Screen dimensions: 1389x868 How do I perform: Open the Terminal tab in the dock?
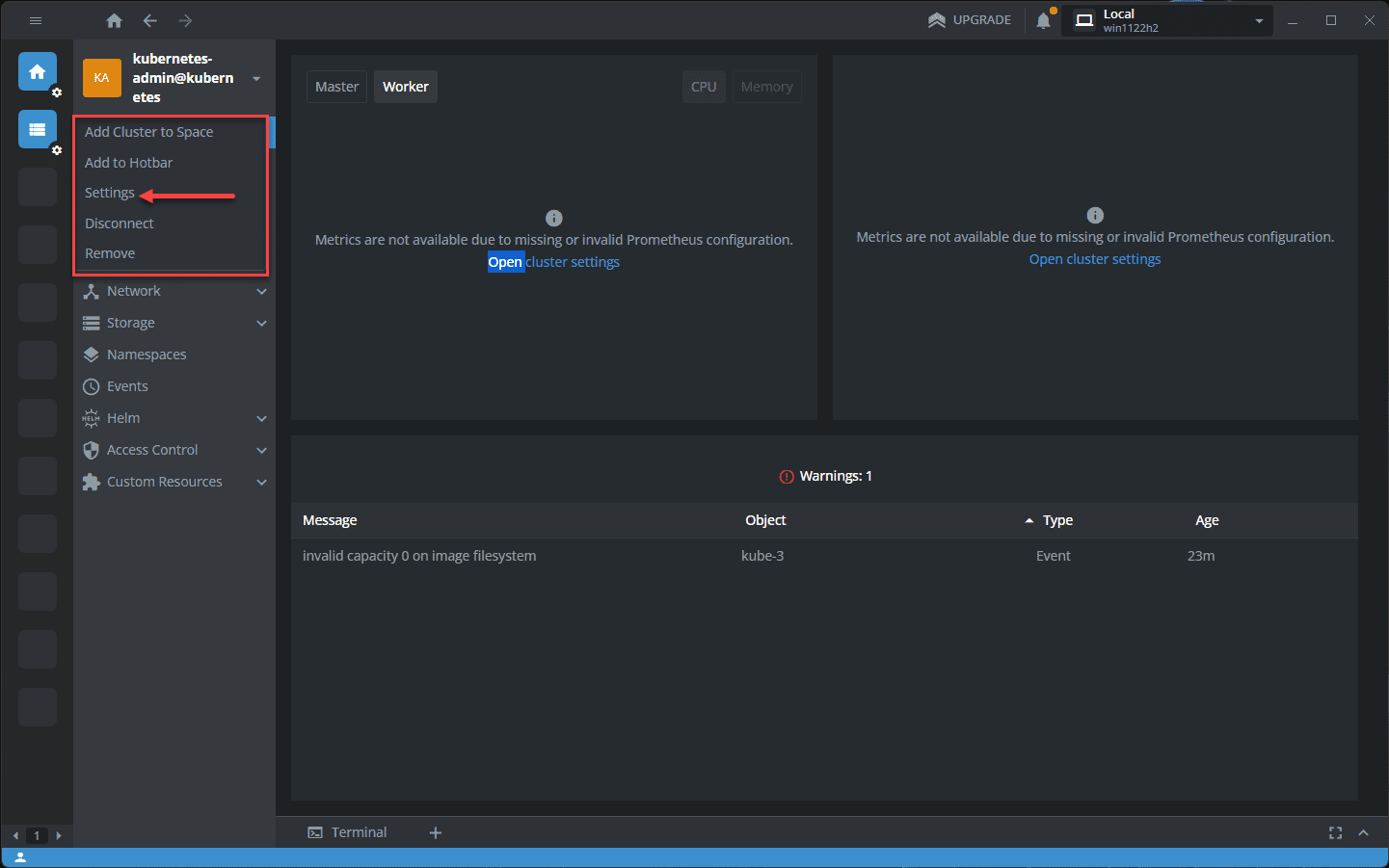click(x=347, y=832)
